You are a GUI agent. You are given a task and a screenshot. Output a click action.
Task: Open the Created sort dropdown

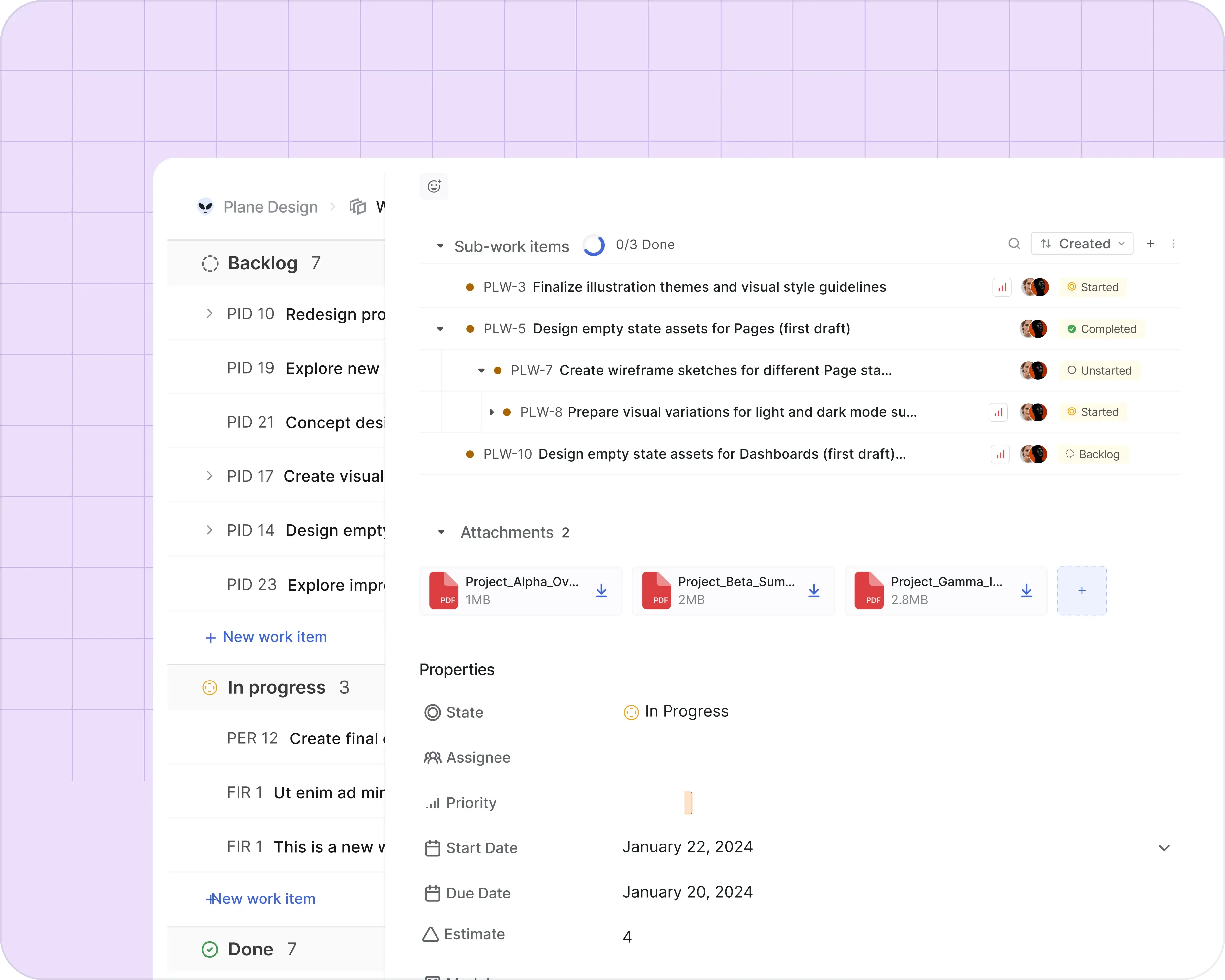click(1082, 244)
